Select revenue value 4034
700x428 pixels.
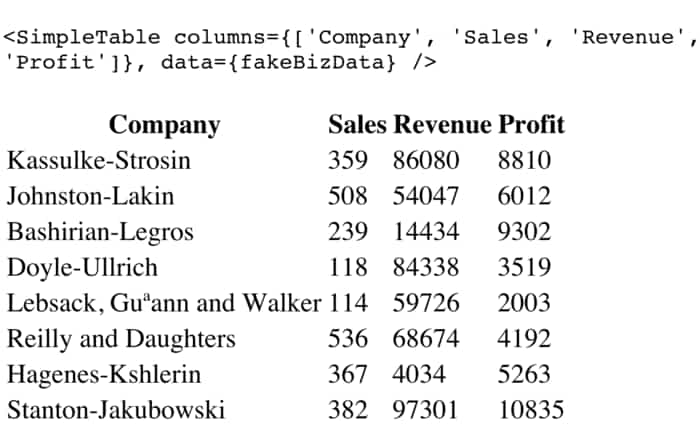click(x=420, y=375)
